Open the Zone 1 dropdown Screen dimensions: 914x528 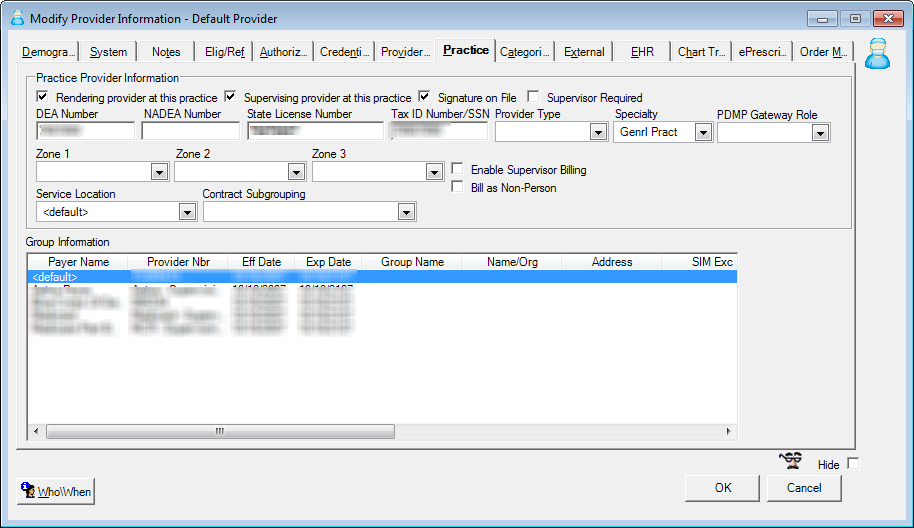click(x=159, y=172)
